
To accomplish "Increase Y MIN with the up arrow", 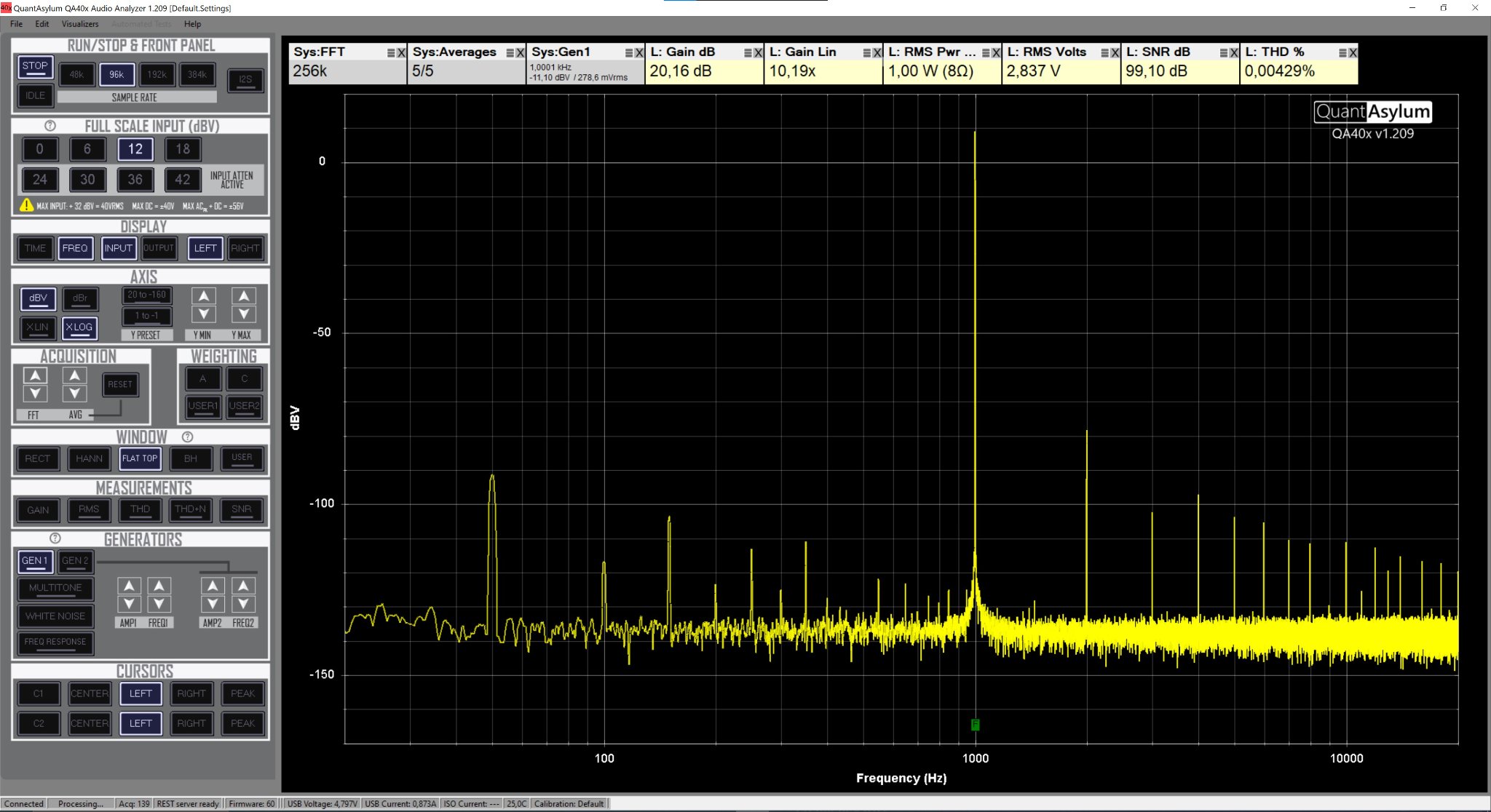I will click(204, 296).
